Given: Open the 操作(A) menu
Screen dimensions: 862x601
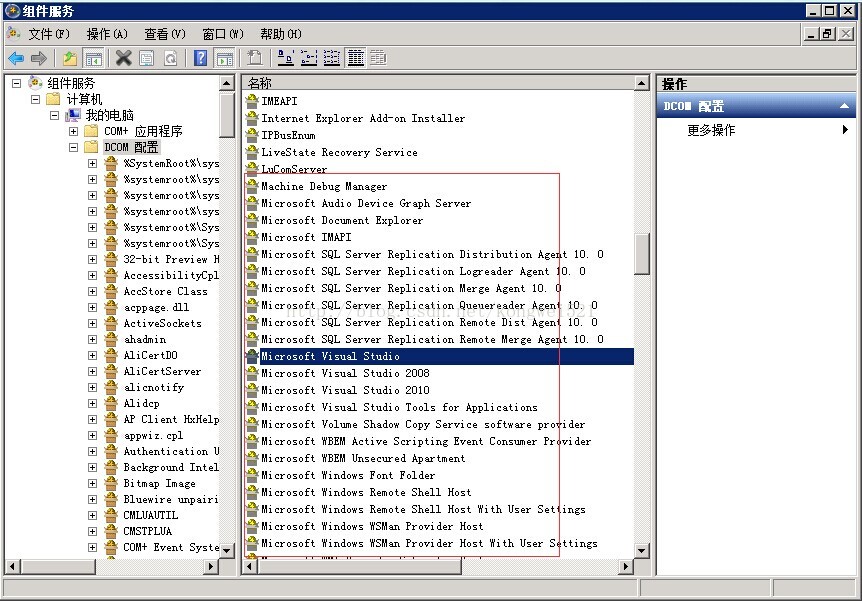Looking at the screenshot, I should pyautogui.click(x=107, y=34).
